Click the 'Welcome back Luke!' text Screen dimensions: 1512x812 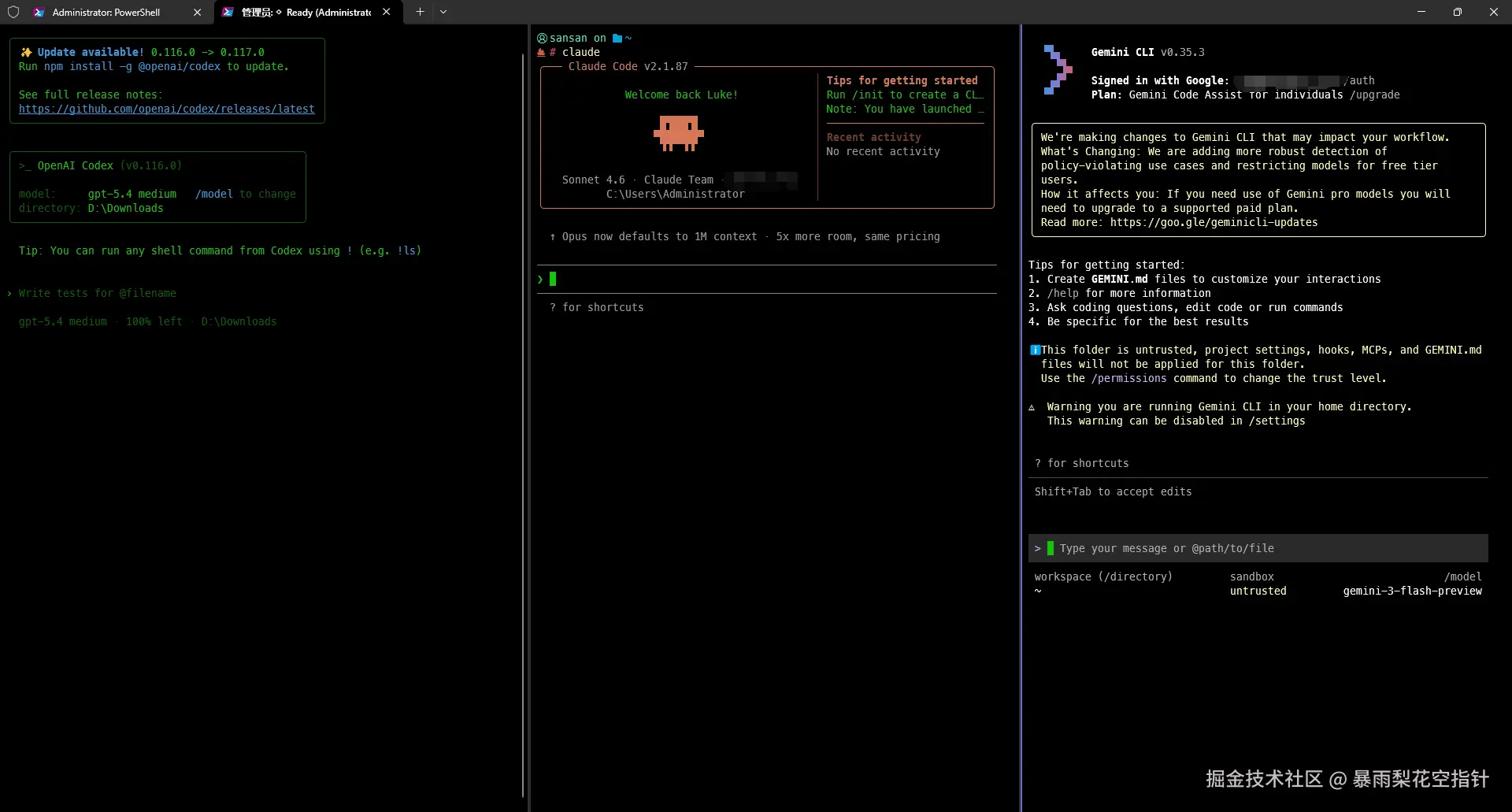681,95
